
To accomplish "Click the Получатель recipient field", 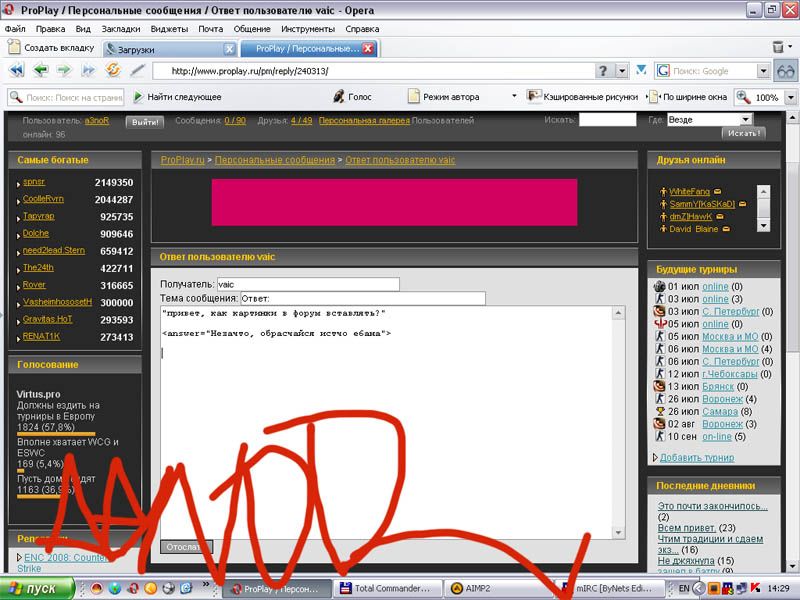I will point(308,284).
